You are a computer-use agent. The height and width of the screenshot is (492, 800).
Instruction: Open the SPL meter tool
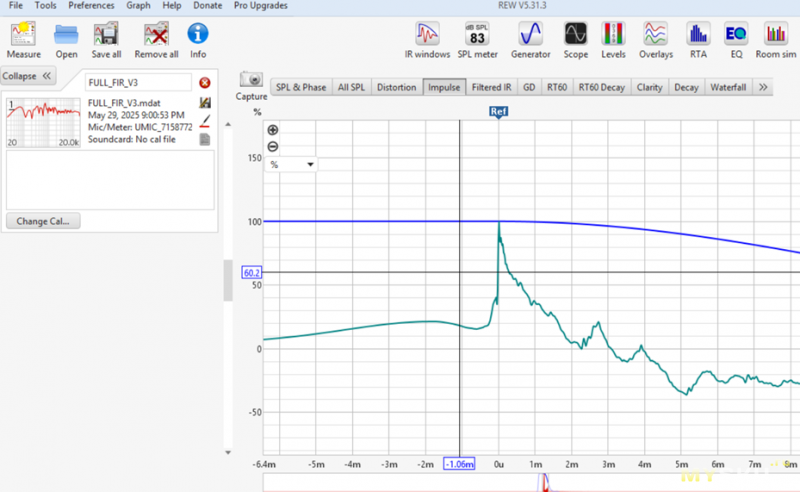coord(477,39)
